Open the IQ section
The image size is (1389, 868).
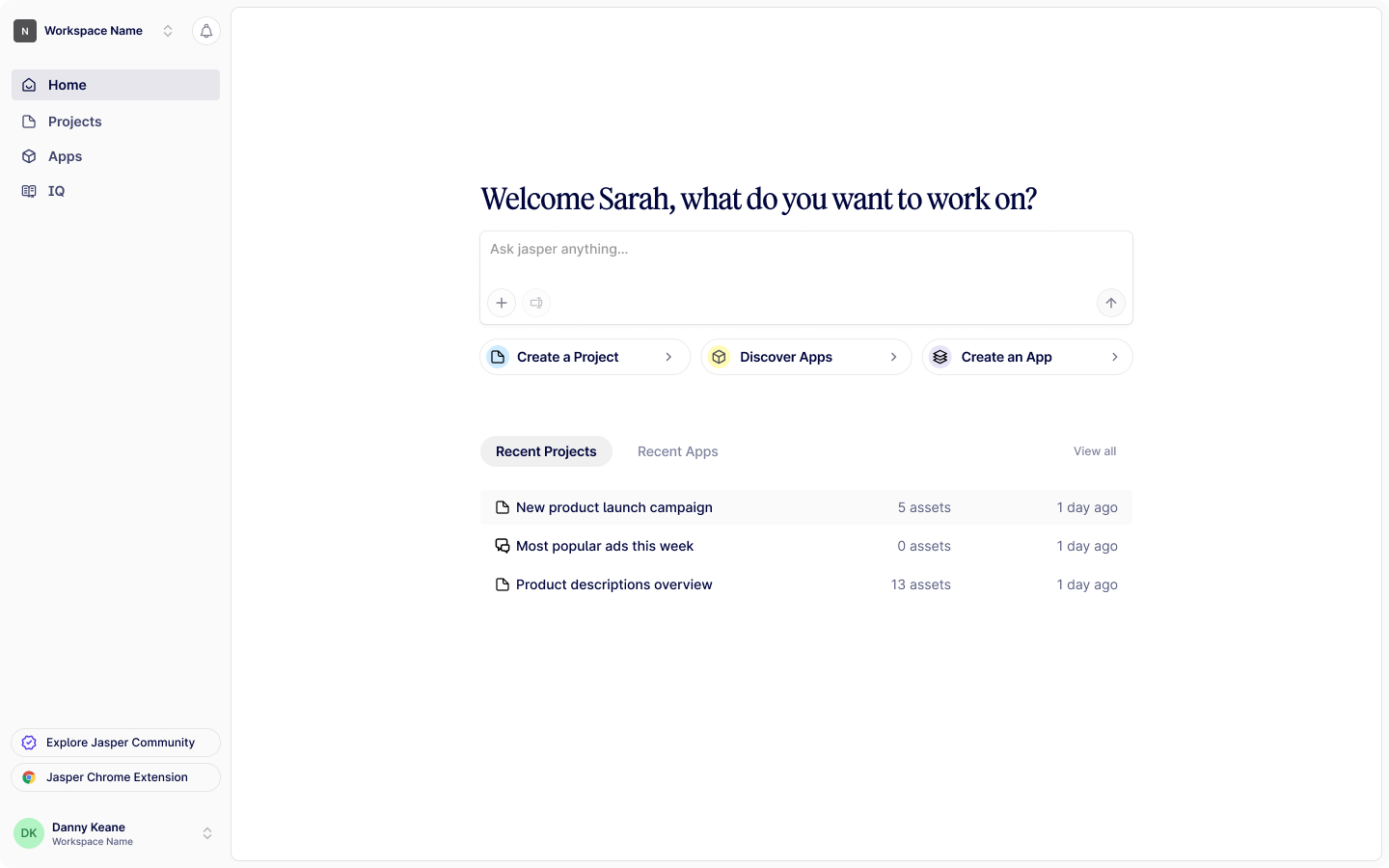56,191
